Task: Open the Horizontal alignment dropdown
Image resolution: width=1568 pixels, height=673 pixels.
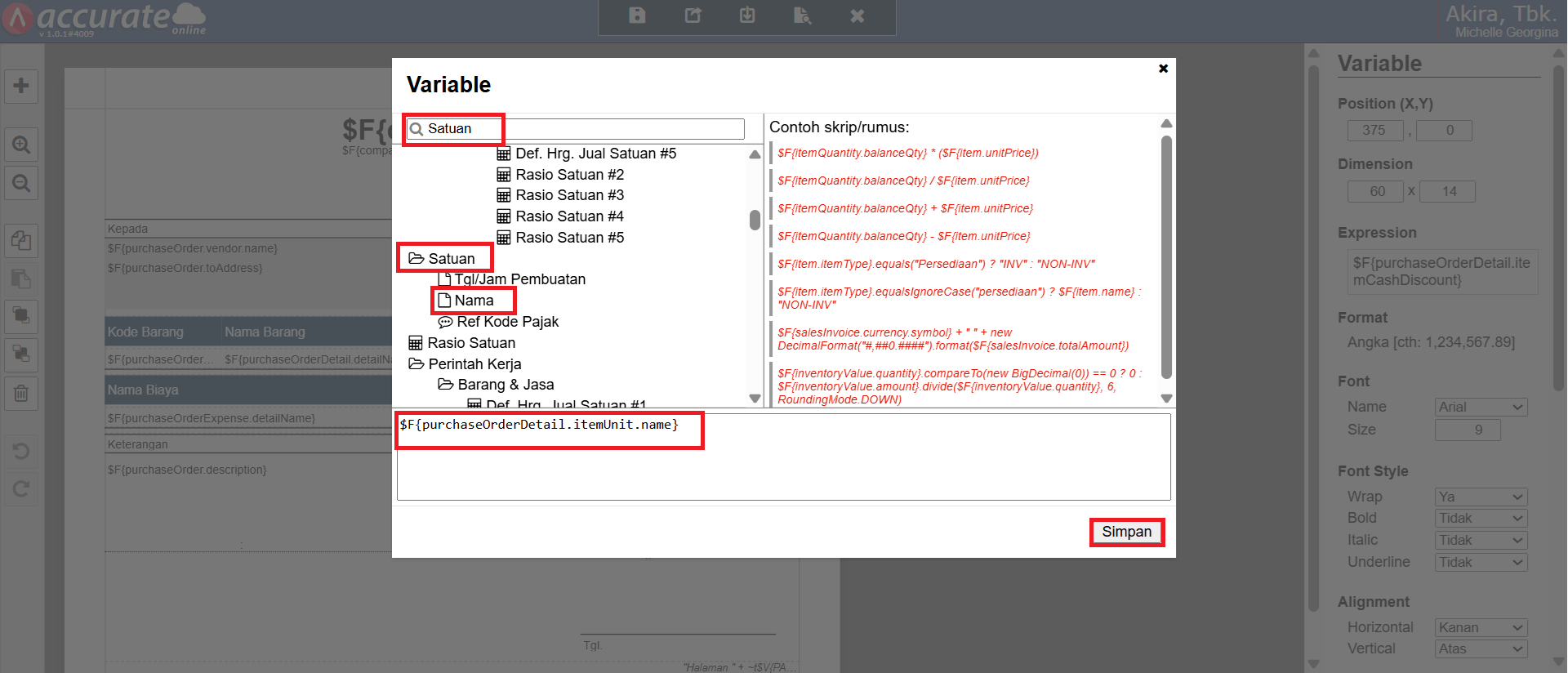Action: click(x=1481, y=627)
